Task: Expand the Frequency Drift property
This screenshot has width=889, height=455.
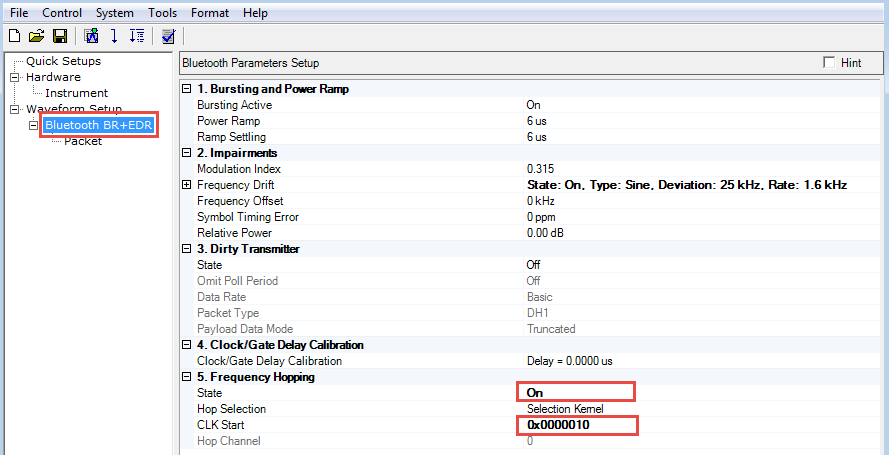Action: point(186,185)
